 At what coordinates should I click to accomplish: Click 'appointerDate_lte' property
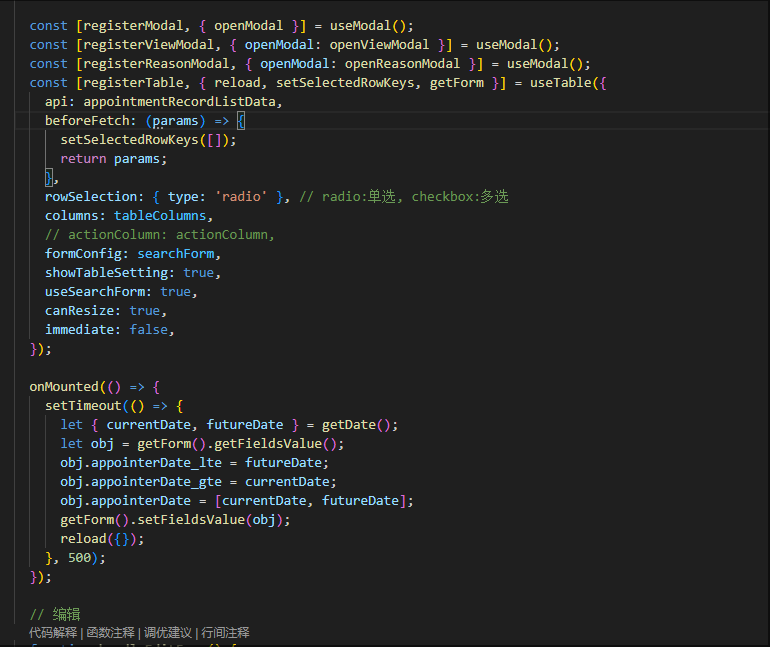(156, 463)
